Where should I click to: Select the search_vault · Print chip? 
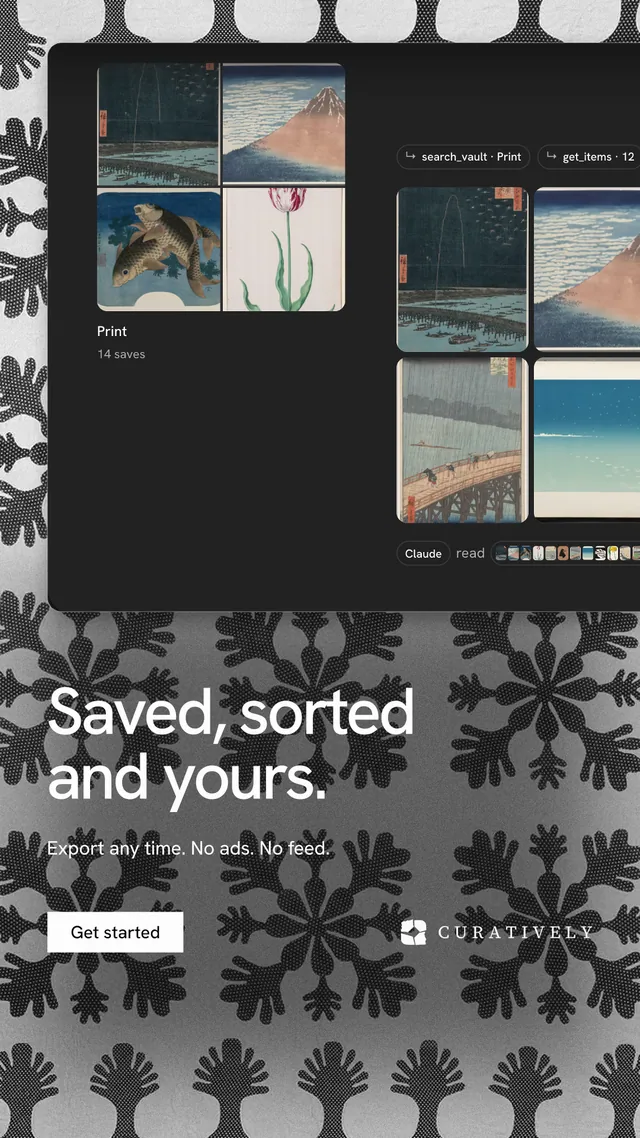[463, 157]
